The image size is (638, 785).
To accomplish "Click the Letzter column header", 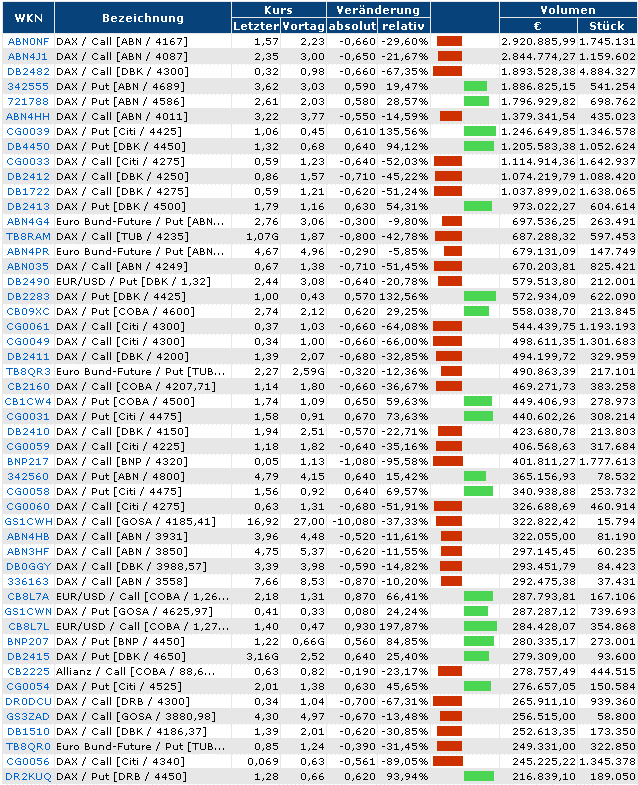I will click(256, 26).
